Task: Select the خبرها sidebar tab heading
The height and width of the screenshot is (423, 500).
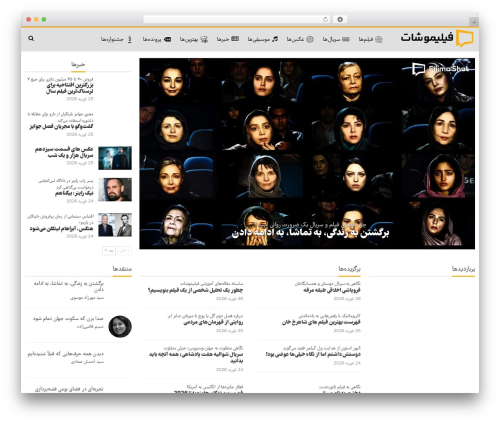Action: click(x=78, y=64)
